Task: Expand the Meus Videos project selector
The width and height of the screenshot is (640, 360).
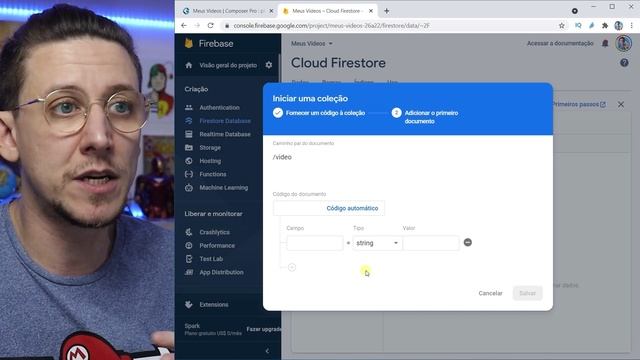Action: pyautogui.click(x=312, y=43)
